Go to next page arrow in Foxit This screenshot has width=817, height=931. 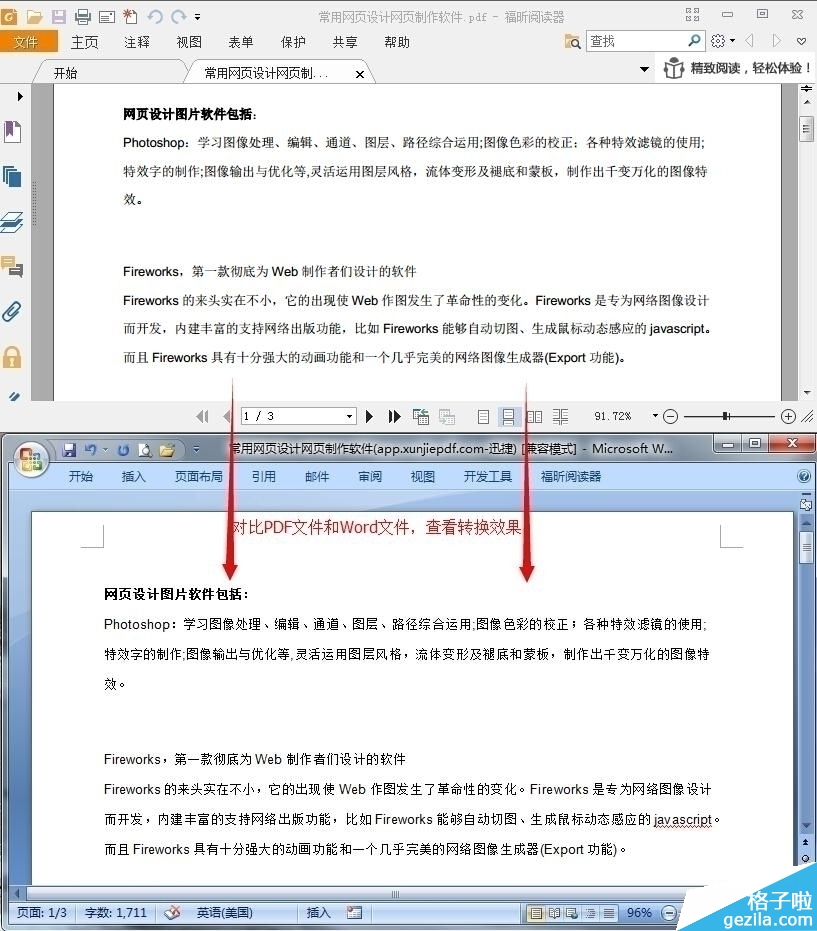click(369, 416)
